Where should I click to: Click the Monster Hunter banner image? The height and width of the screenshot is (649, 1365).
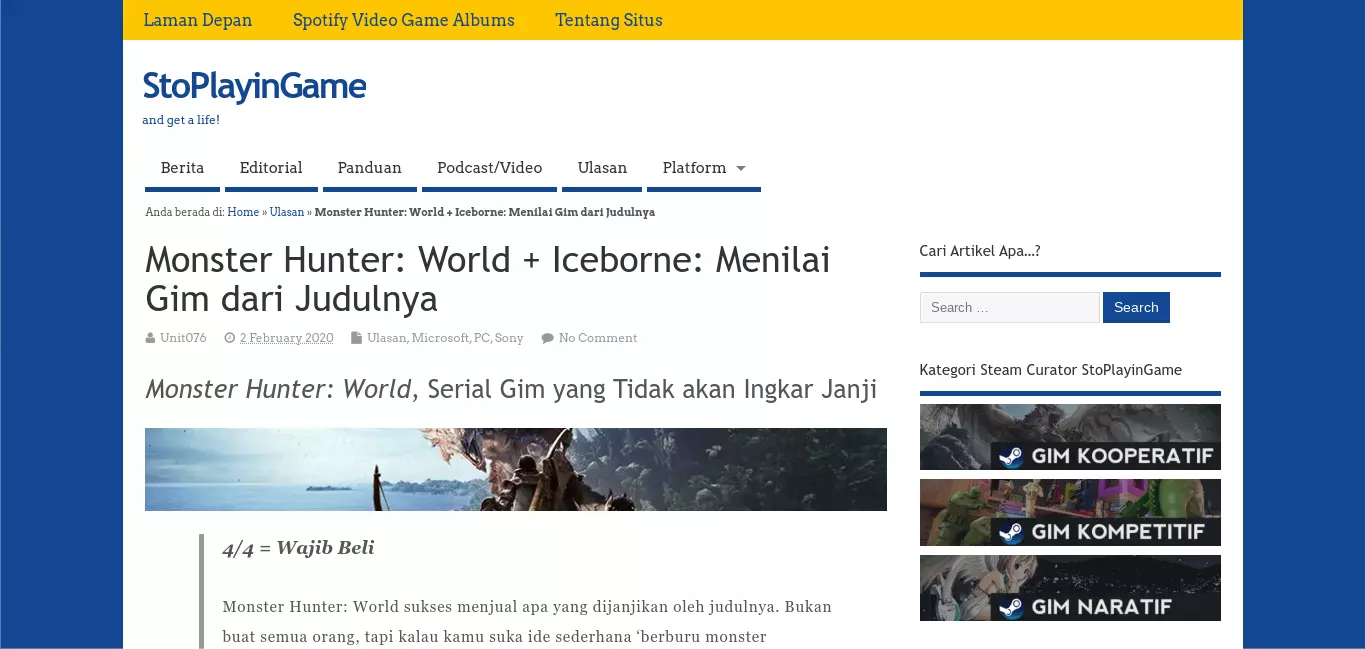click(516, 469)
